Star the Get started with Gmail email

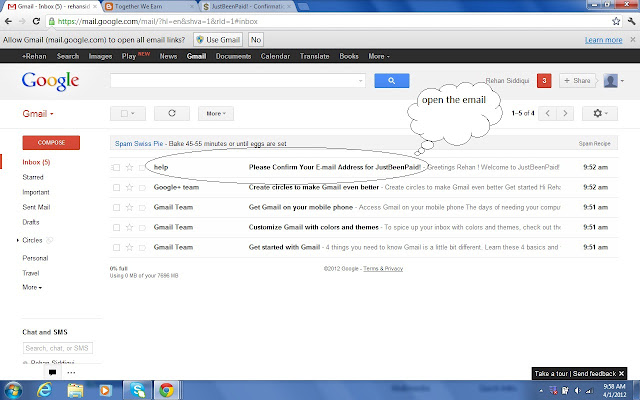click(x=129, y=247)
